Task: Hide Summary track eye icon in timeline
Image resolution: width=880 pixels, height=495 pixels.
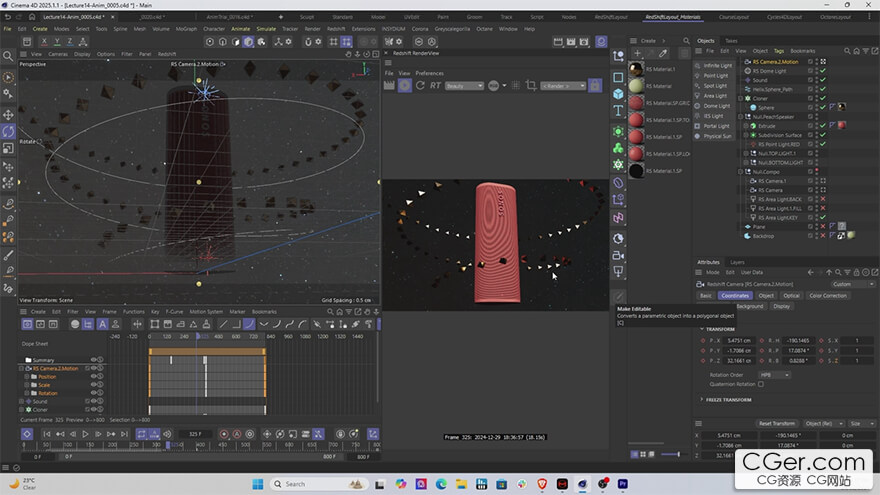Action: 94,360
